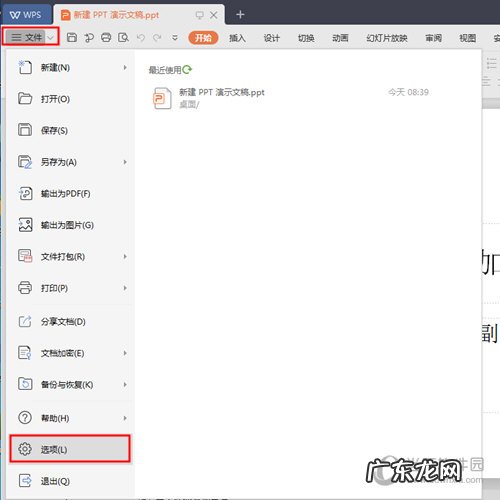Switch to the 视图 ribbon tab
Screen dimensions: 500x500
click(x=468, y=38)
